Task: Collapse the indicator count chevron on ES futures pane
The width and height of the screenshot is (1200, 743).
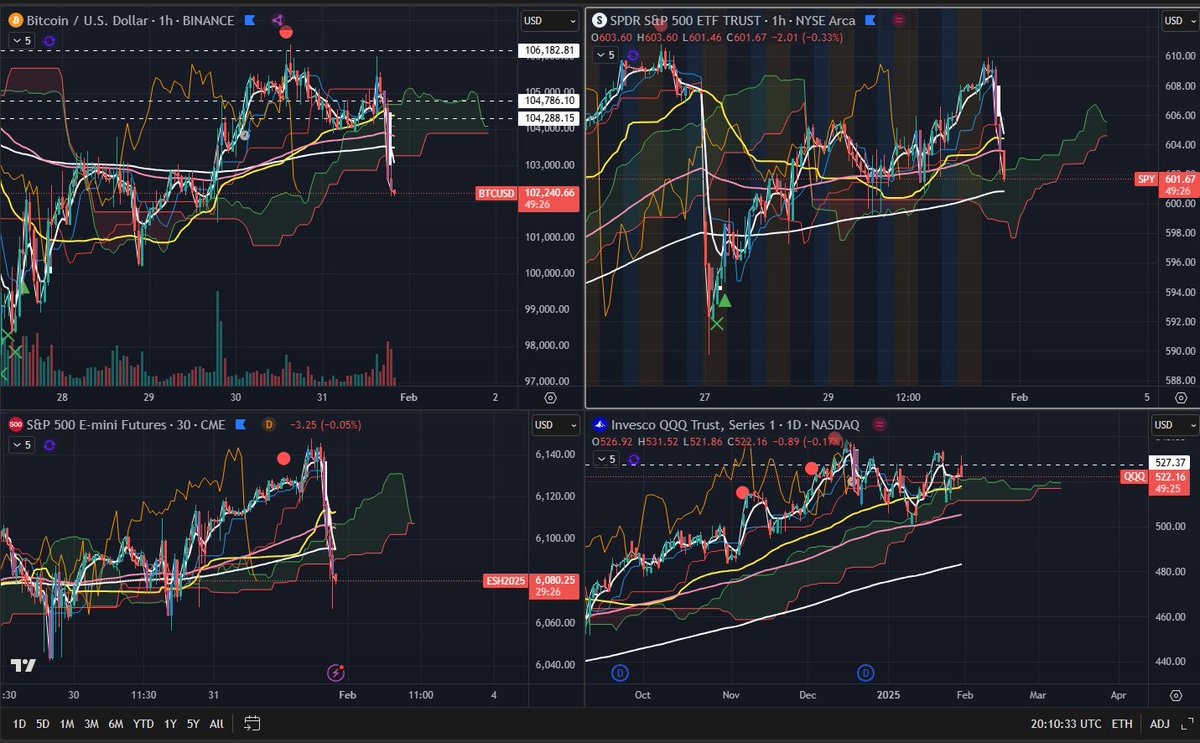Action: (x=18, y=445)
